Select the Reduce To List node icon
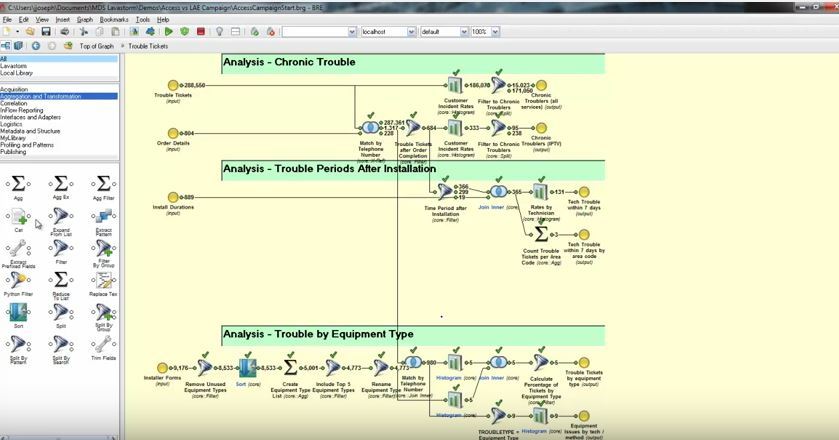Viewport: 839px width, 440px height. coord(60,280)
